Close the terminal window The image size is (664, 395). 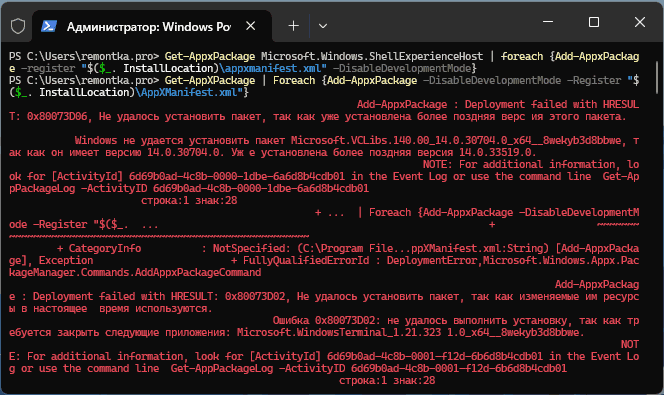click(x=639, y=22)
